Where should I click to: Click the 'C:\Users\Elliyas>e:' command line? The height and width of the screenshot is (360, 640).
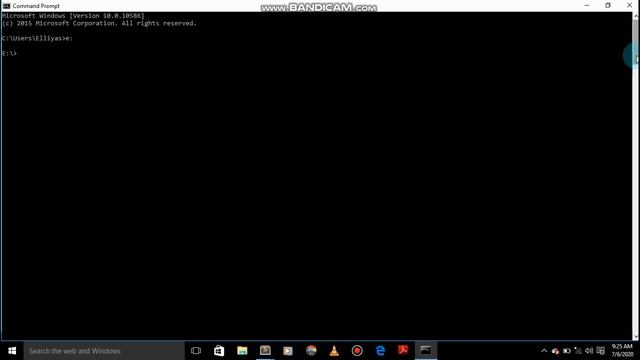[37, 38]
